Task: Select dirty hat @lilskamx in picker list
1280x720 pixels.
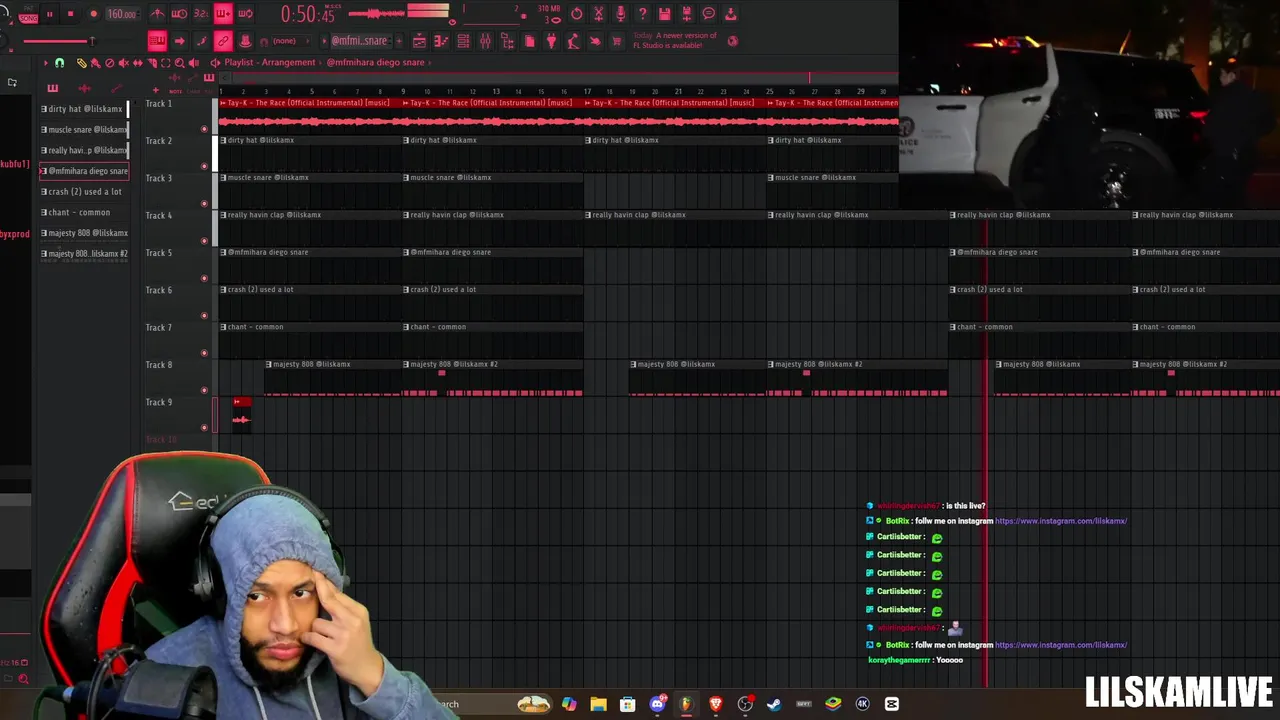Action: [84, 109]
